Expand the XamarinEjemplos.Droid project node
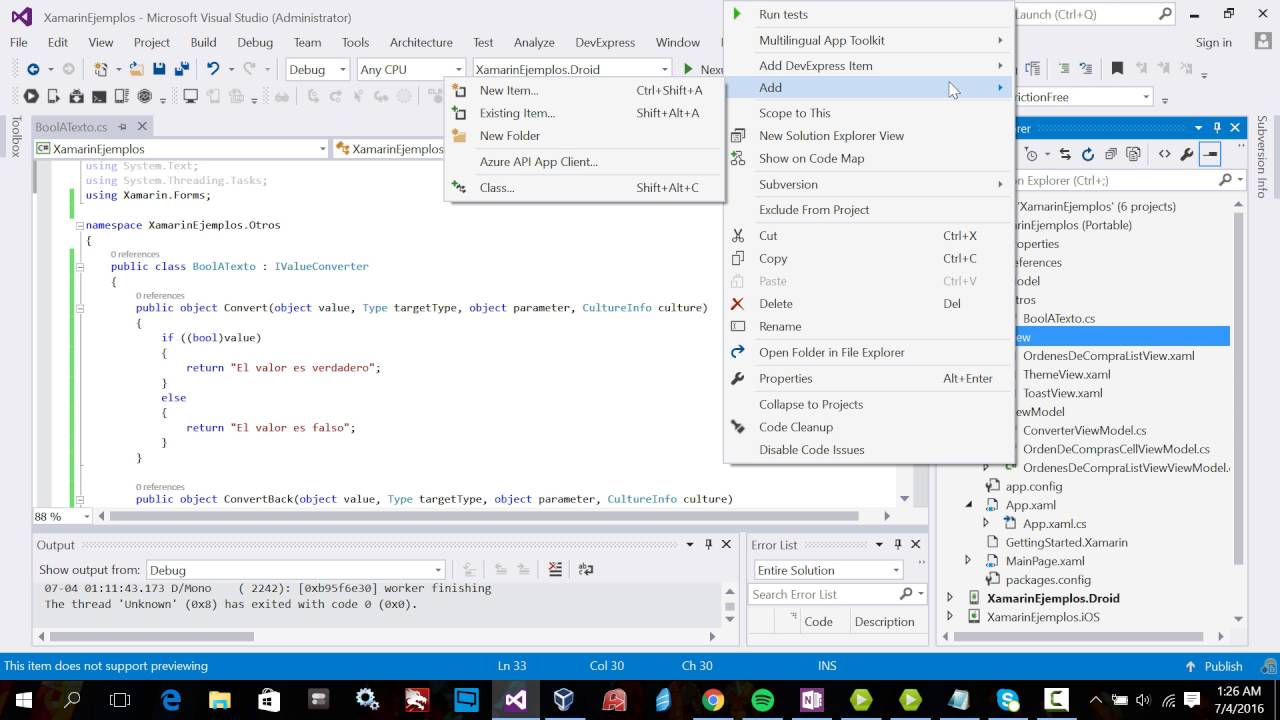Image resolution: width=1280 pixels, height=720 pixels. point(950,598)
